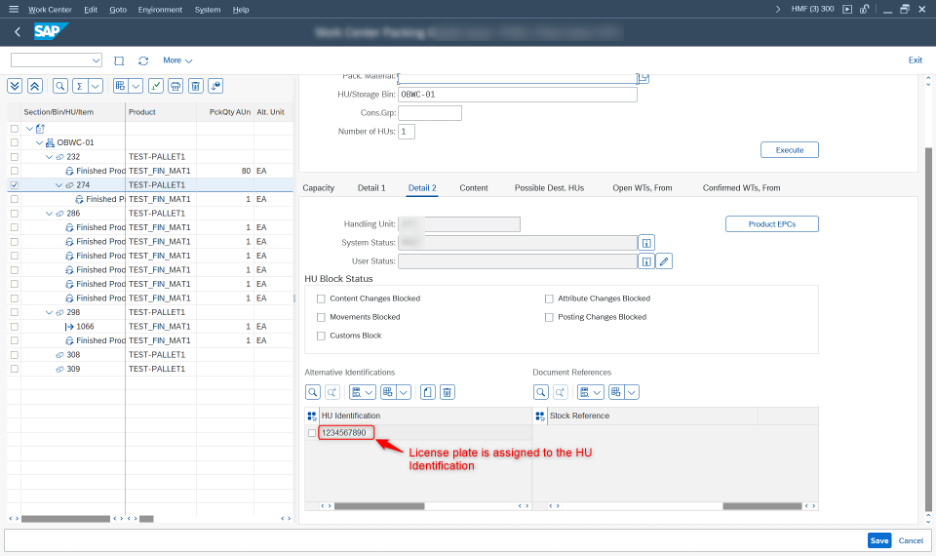The image size is (936, 556).
Task: Open the Goto menu
Action: pos(118,10)
